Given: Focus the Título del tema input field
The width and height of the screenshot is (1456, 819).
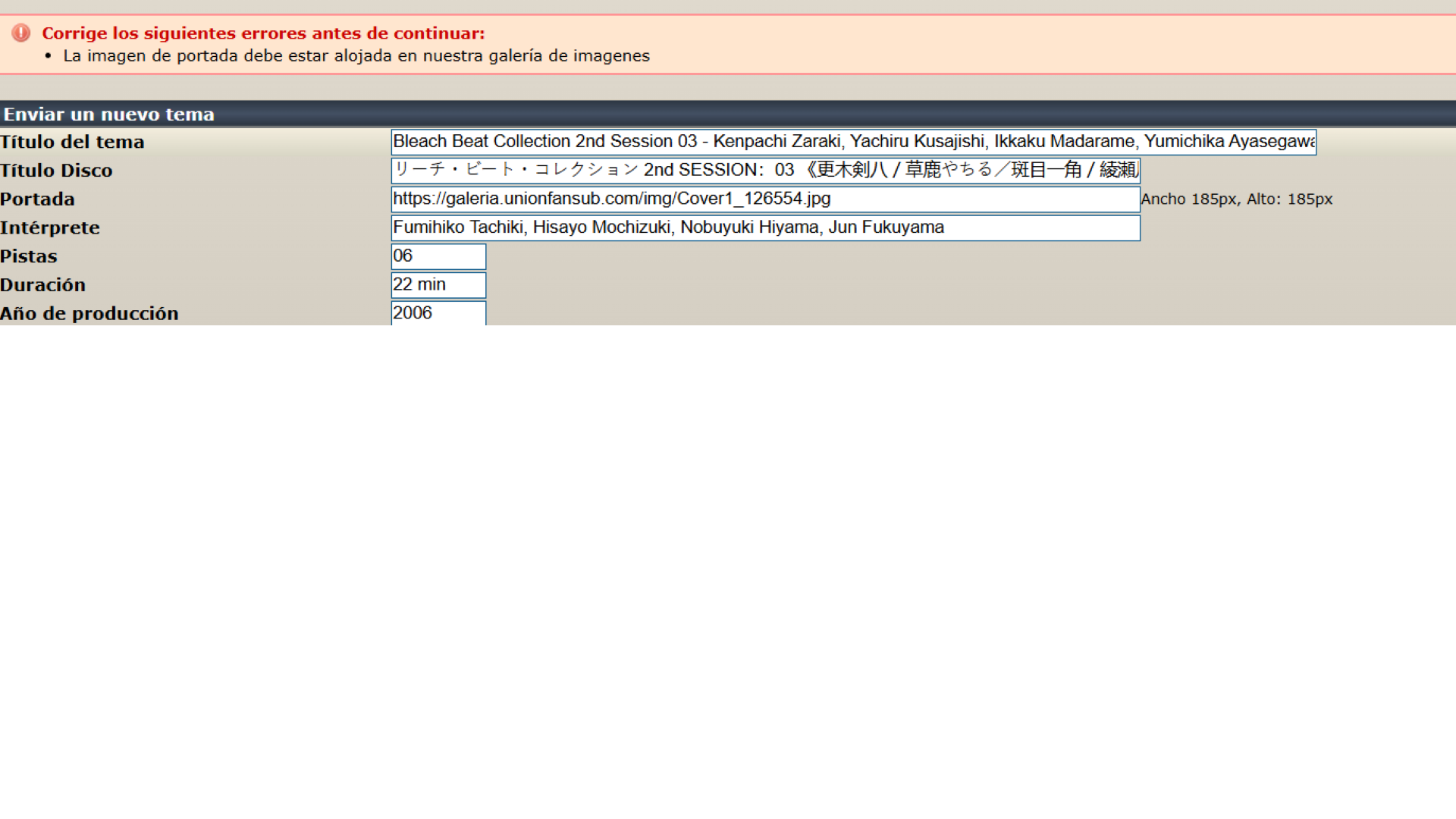Looking at the screenshot, I should [x=853, y=142].
